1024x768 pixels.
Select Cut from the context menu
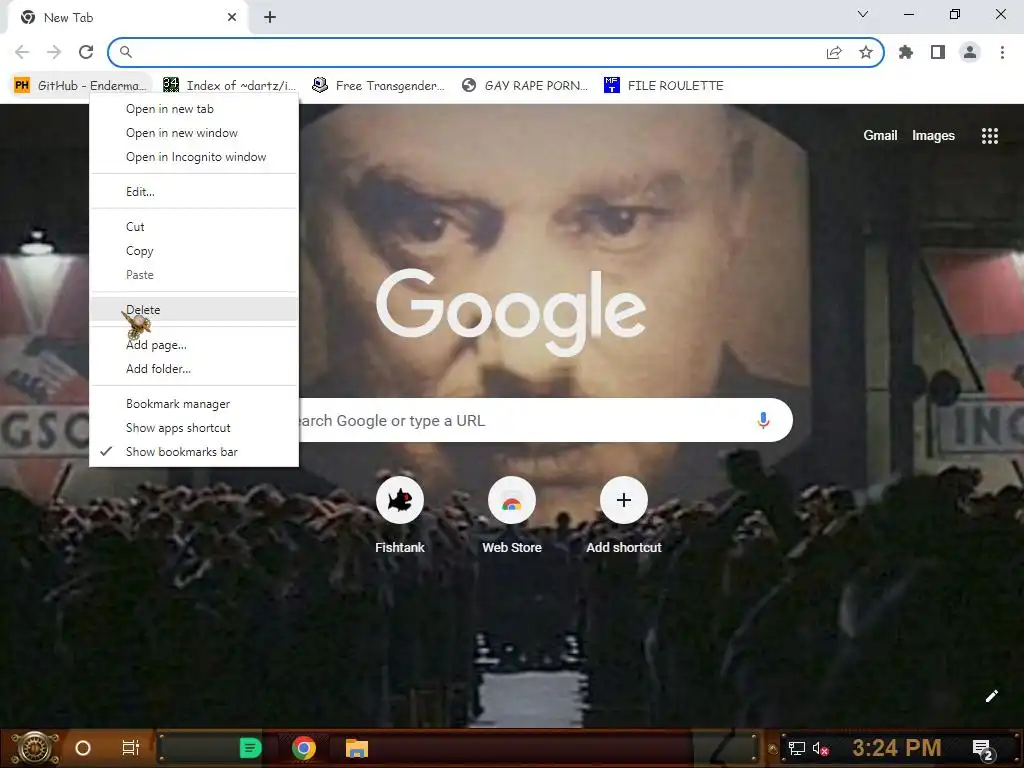pyautogui.click(x=194, y=227)
